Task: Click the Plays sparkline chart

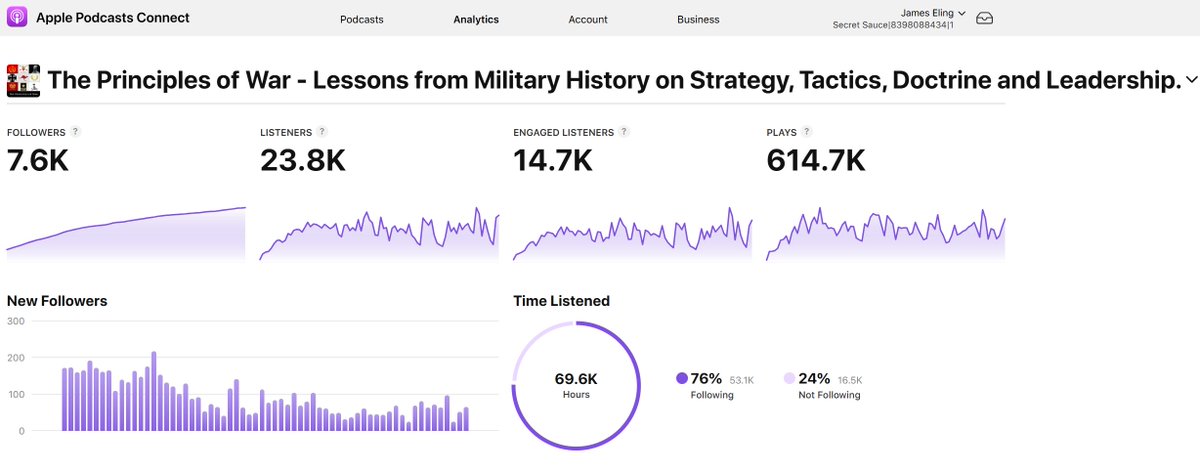Action: tap(885, 233)
